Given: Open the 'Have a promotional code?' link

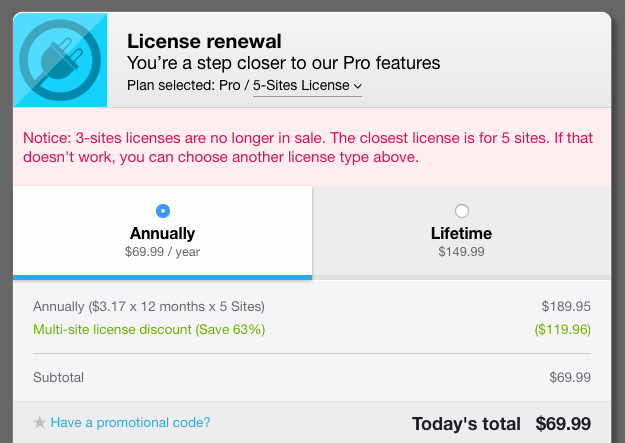Looking at the screenshot, I should point(130,422).
